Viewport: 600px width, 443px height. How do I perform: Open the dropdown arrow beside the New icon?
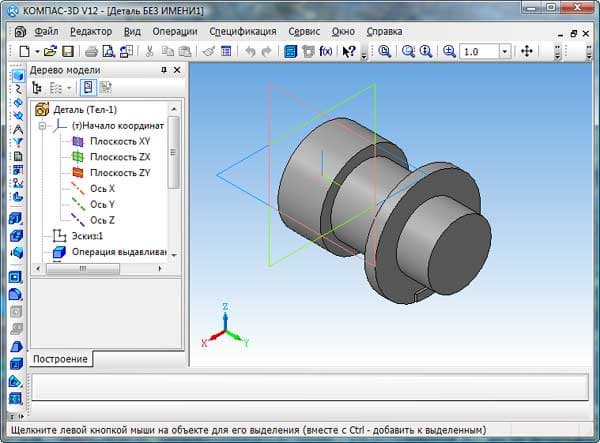pyautogui.click(x=37, y=51)
